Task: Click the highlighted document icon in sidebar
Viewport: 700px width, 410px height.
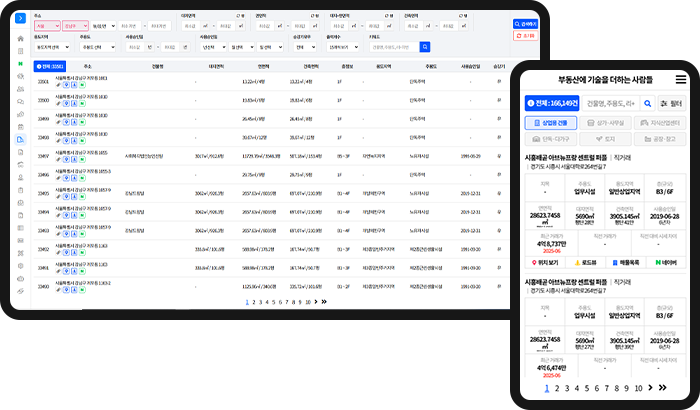Action: coord(21,139)
